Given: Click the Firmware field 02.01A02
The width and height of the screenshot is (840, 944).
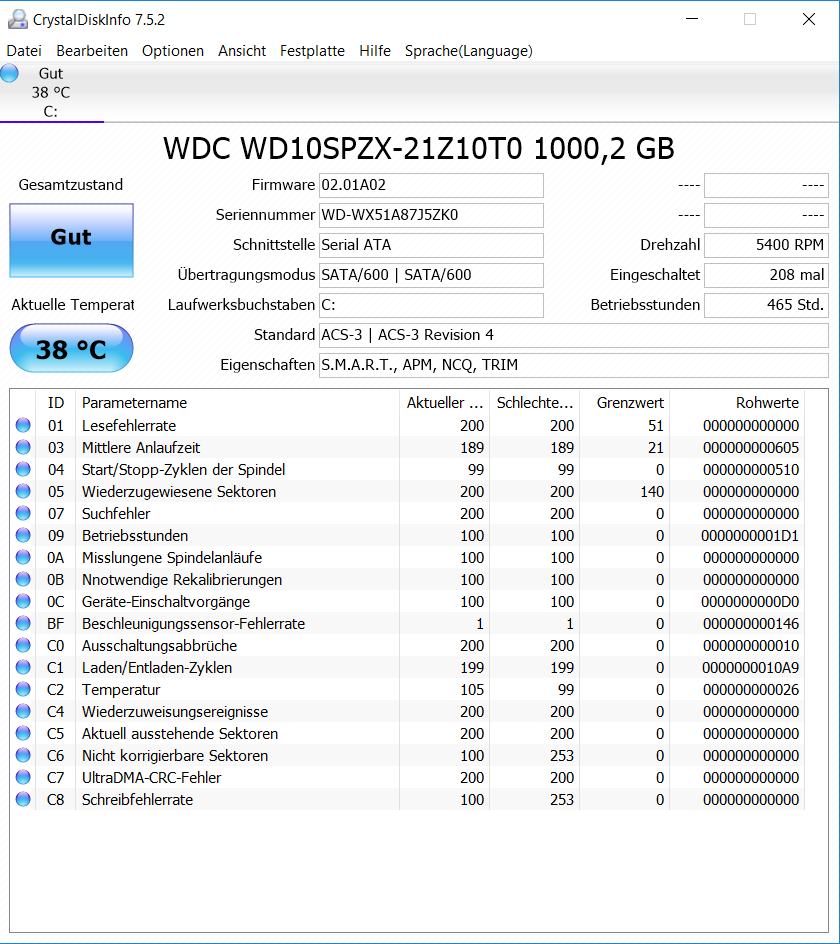Looking at the screenshot, I should [x=431, y=185].
